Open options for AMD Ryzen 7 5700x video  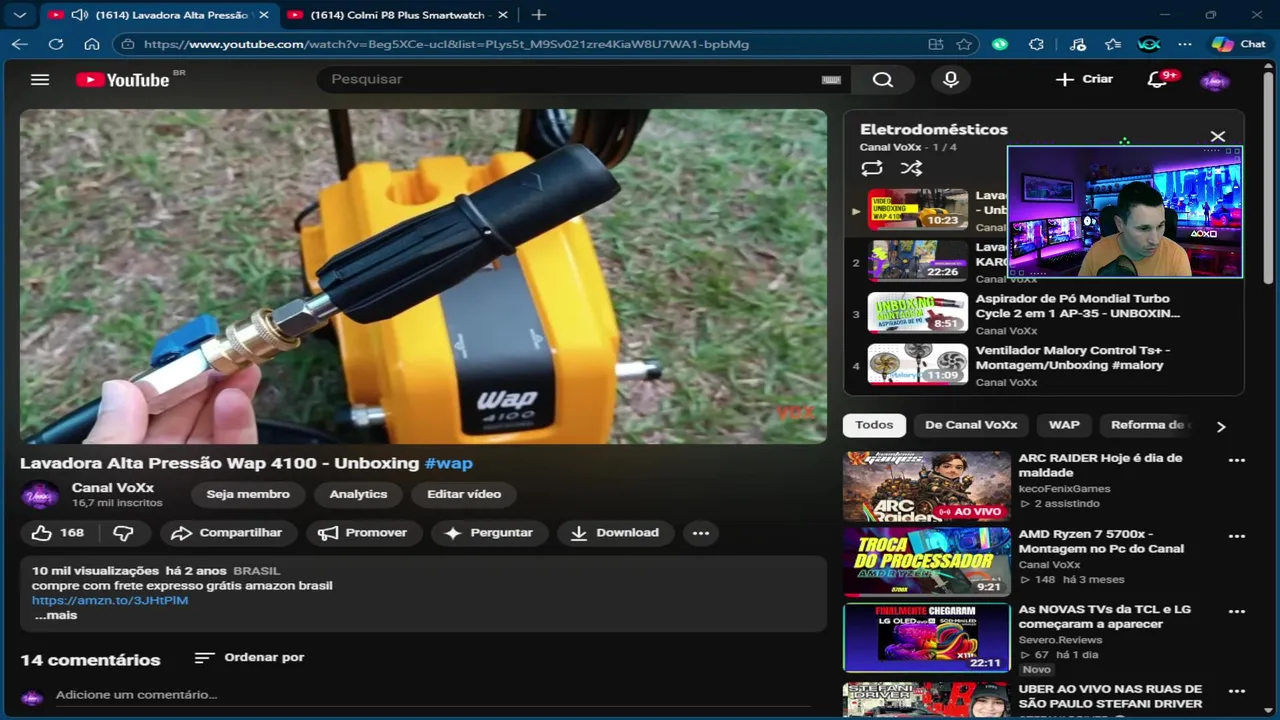tap(1237, 537)
